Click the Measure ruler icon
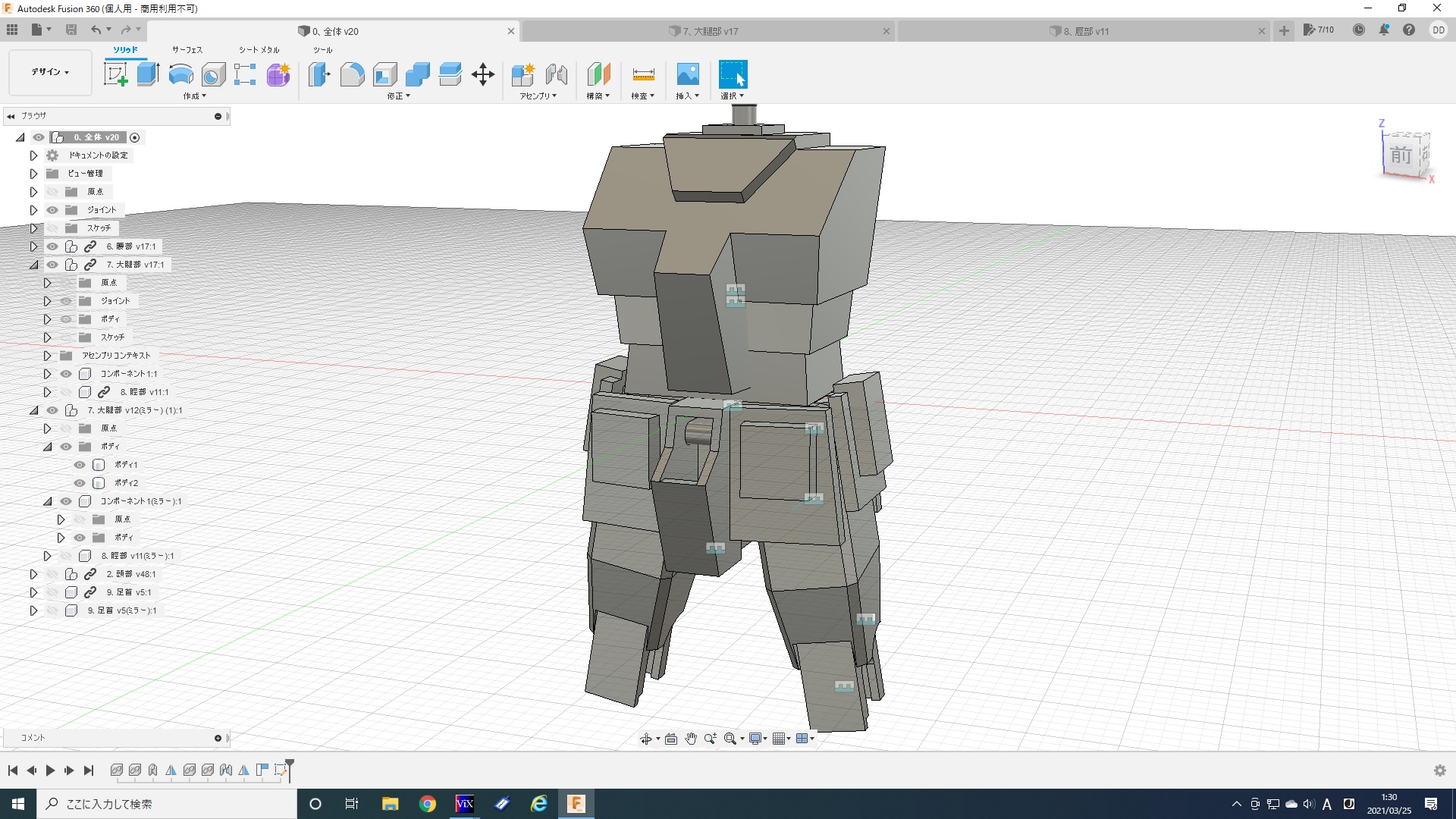 click(x=642, y=74)
